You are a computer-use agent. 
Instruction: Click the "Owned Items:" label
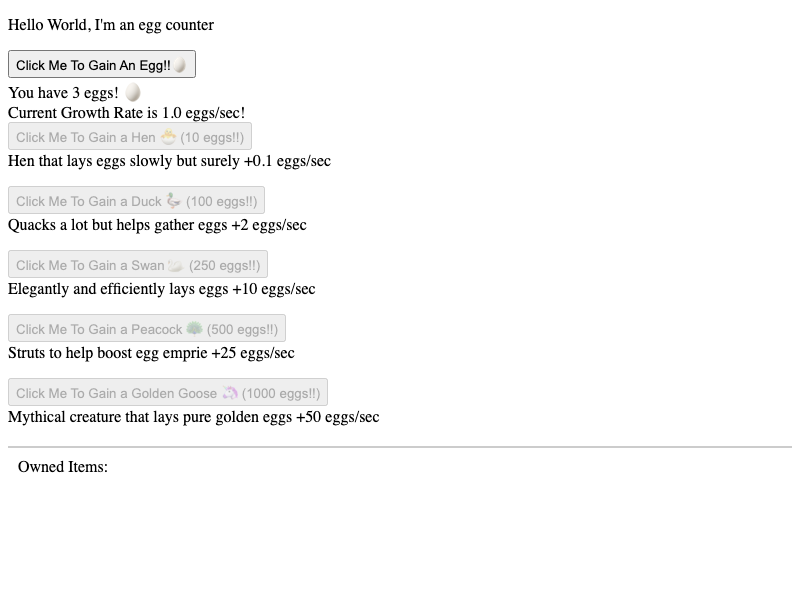[63, 467]
